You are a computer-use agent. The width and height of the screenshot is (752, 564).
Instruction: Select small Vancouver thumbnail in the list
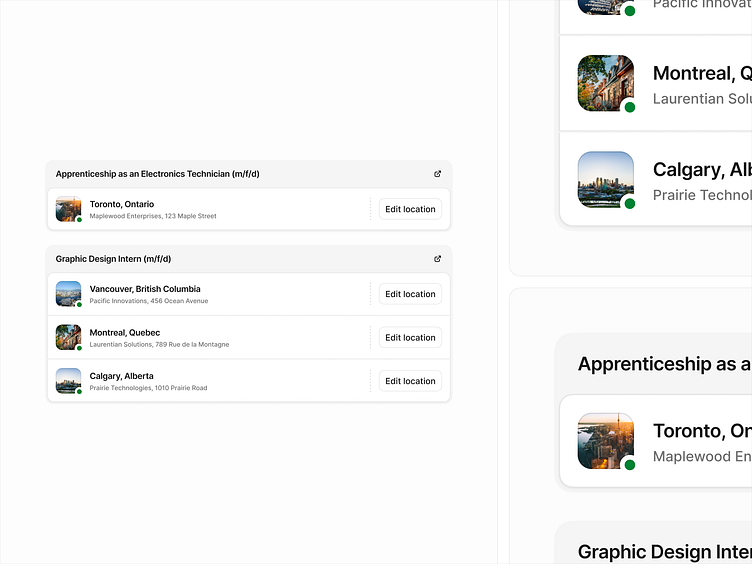68,294
